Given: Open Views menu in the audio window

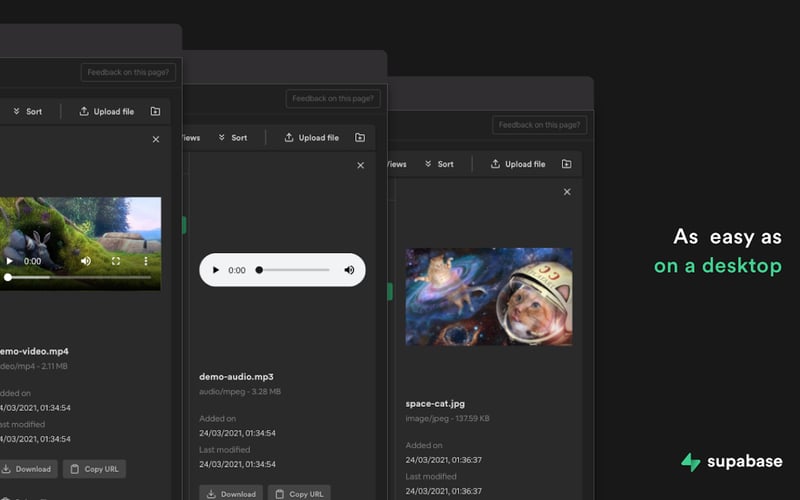Looking at the screenshot, I should click(191, 138).
